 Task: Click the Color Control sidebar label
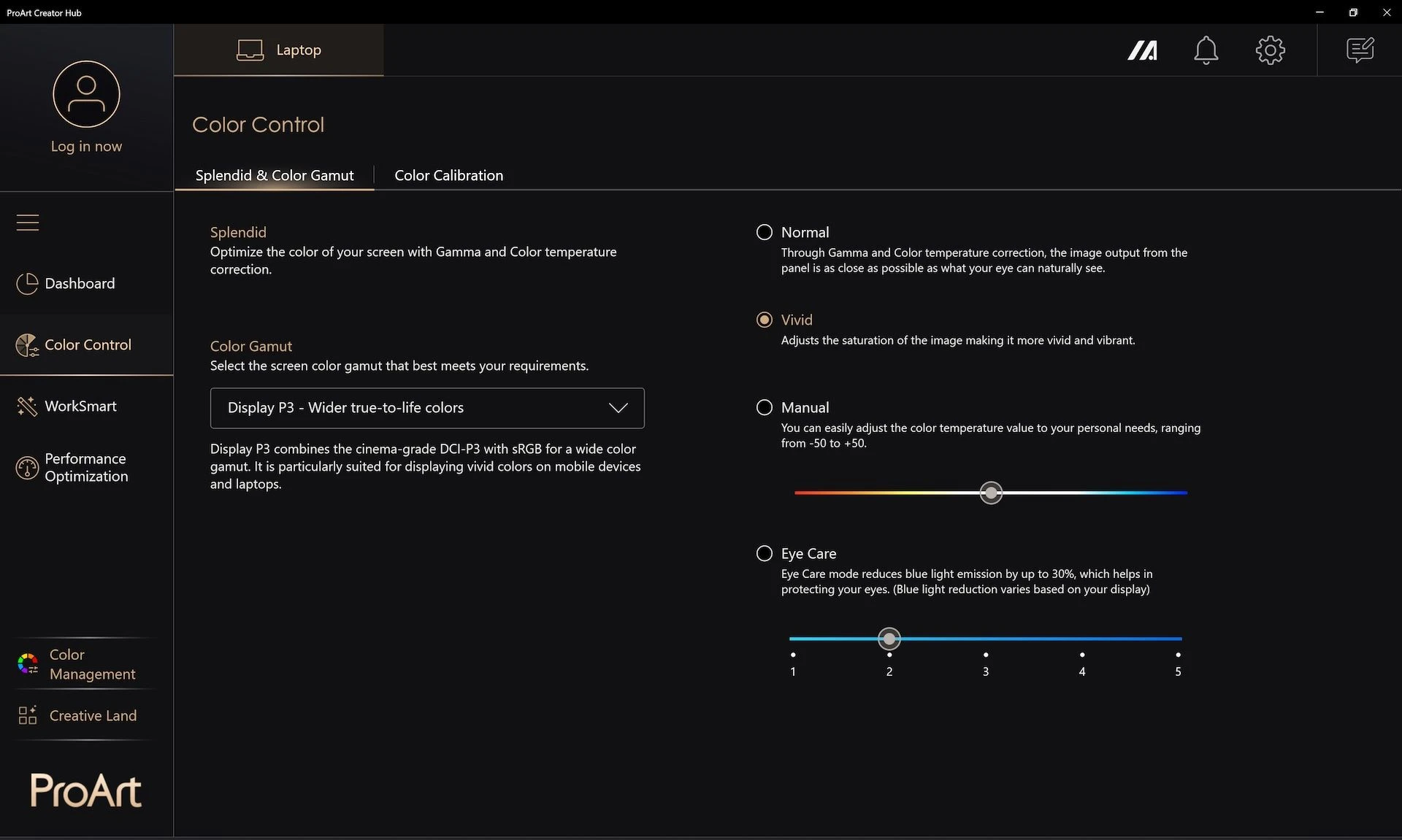tap(88, 345)
